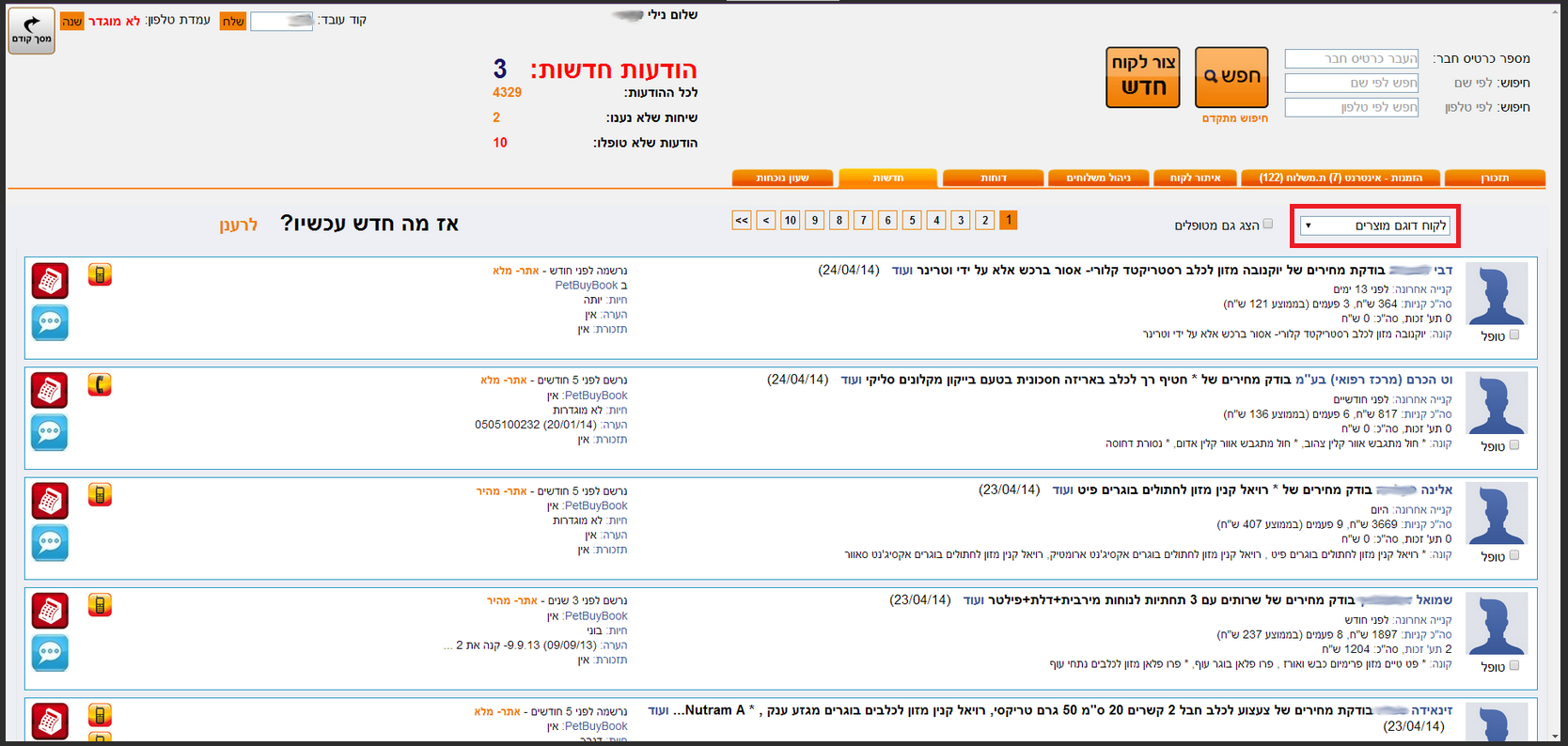
Task: Open cash register icon in דבי's row
Action: click(50, 281)
